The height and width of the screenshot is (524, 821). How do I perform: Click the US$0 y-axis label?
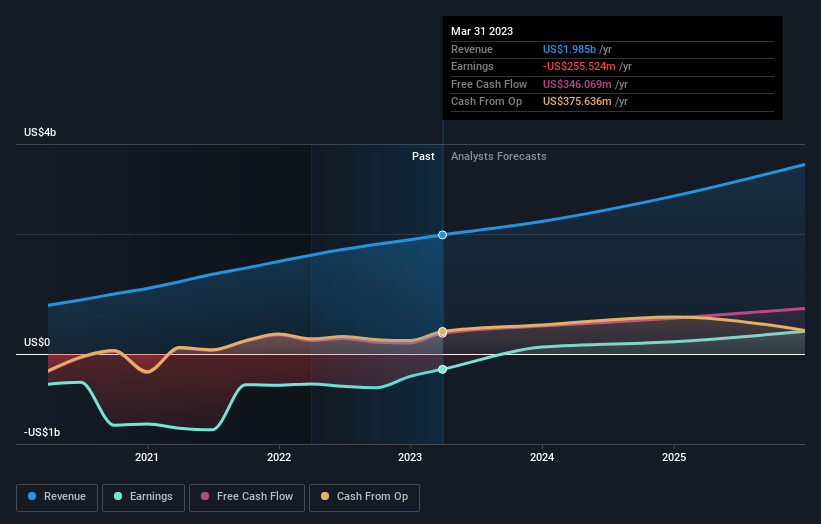click(x=37, y=342)
